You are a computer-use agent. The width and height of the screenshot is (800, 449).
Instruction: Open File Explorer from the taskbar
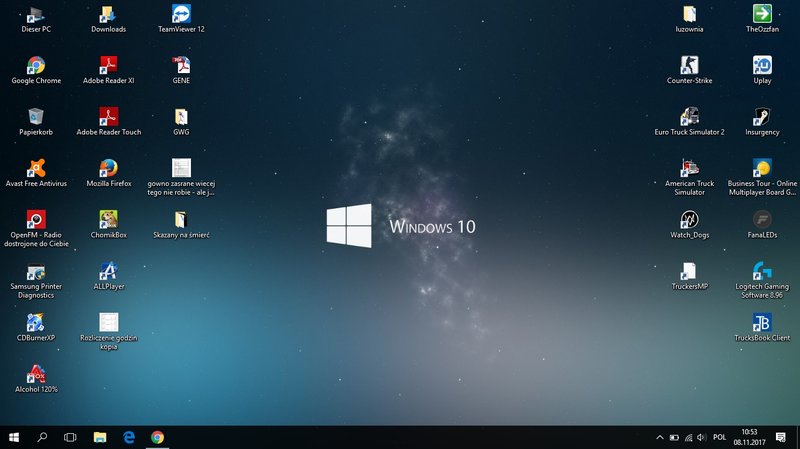coord(100,437)
